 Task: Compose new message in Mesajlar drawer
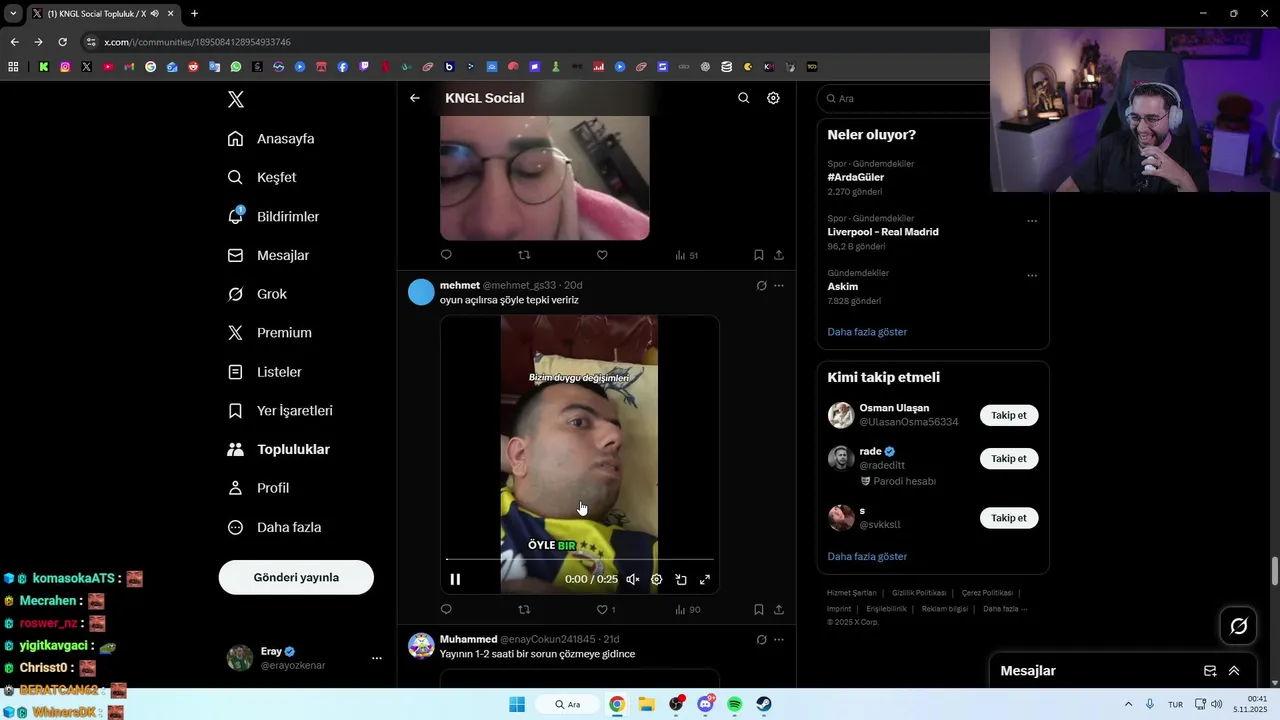point(1210,671)
